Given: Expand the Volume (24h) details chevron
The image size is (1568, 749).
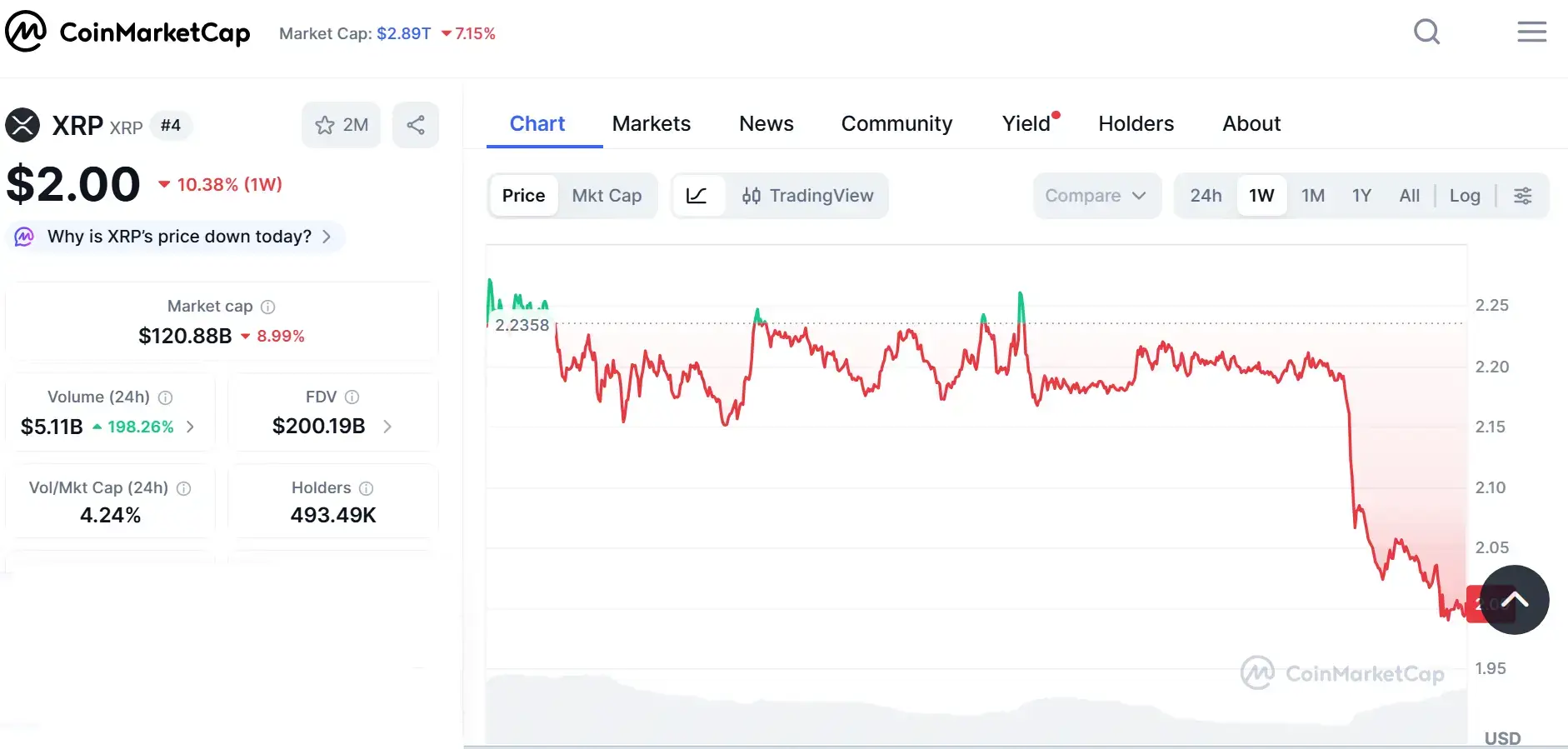Looking at the screenshot, I should (x=191, y=427).
